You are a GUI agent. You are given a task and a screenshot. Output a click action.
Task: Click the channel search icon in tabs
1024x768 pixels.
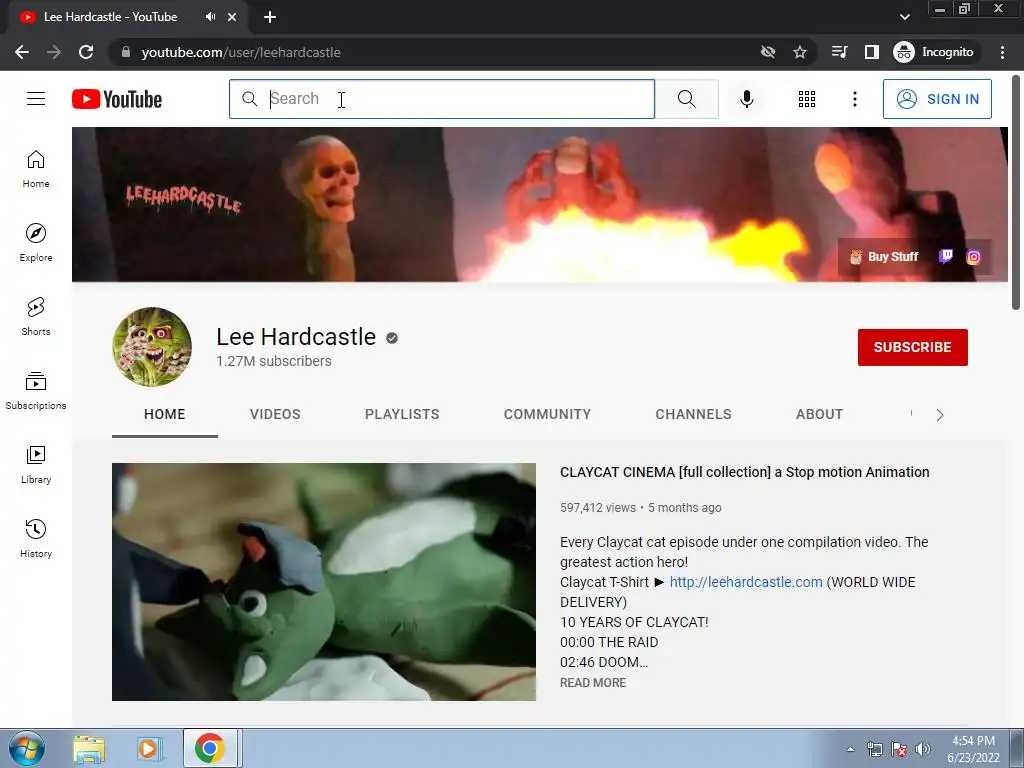[911, 414]
